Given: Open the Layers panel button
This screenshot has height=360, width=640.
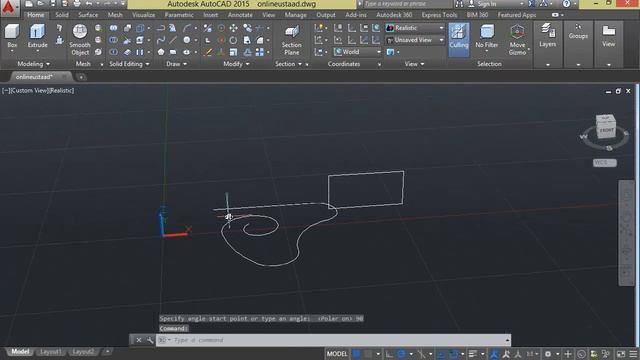Looking at the screenshot, I should 547,36.
